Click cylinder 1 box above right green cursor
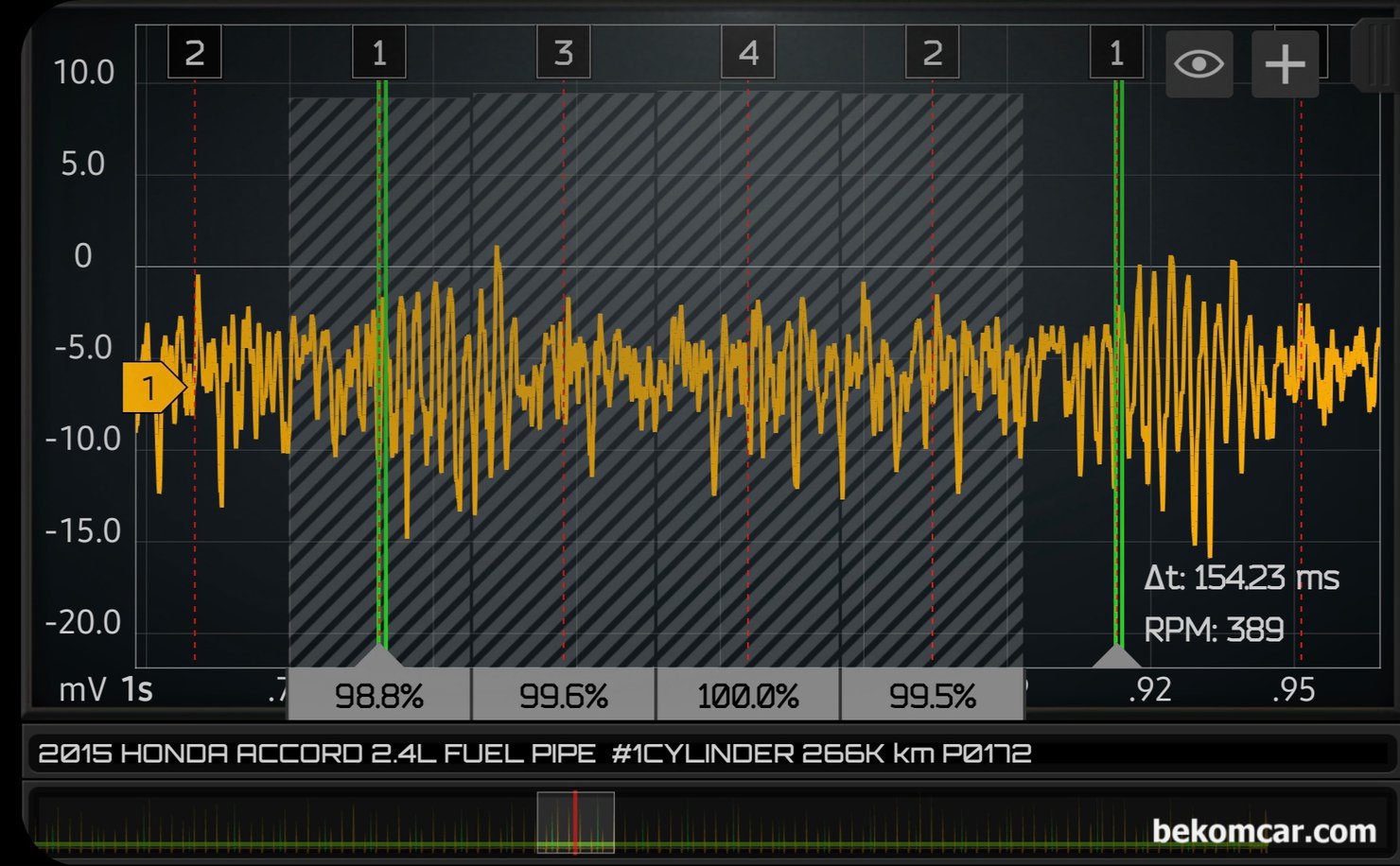1400x866 pixels. pyautogui.click(x=1116, y=53)
